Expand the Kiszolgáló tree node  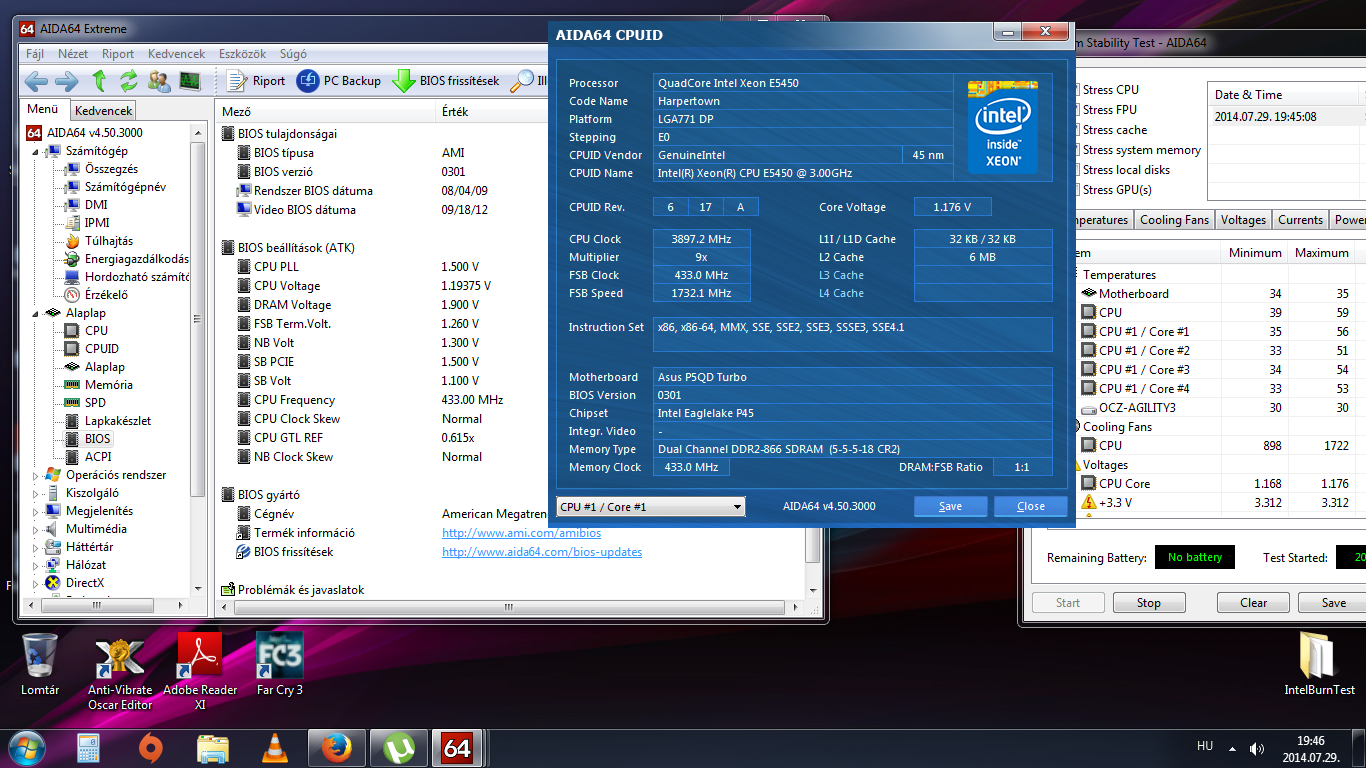click(x=37, y=493)
